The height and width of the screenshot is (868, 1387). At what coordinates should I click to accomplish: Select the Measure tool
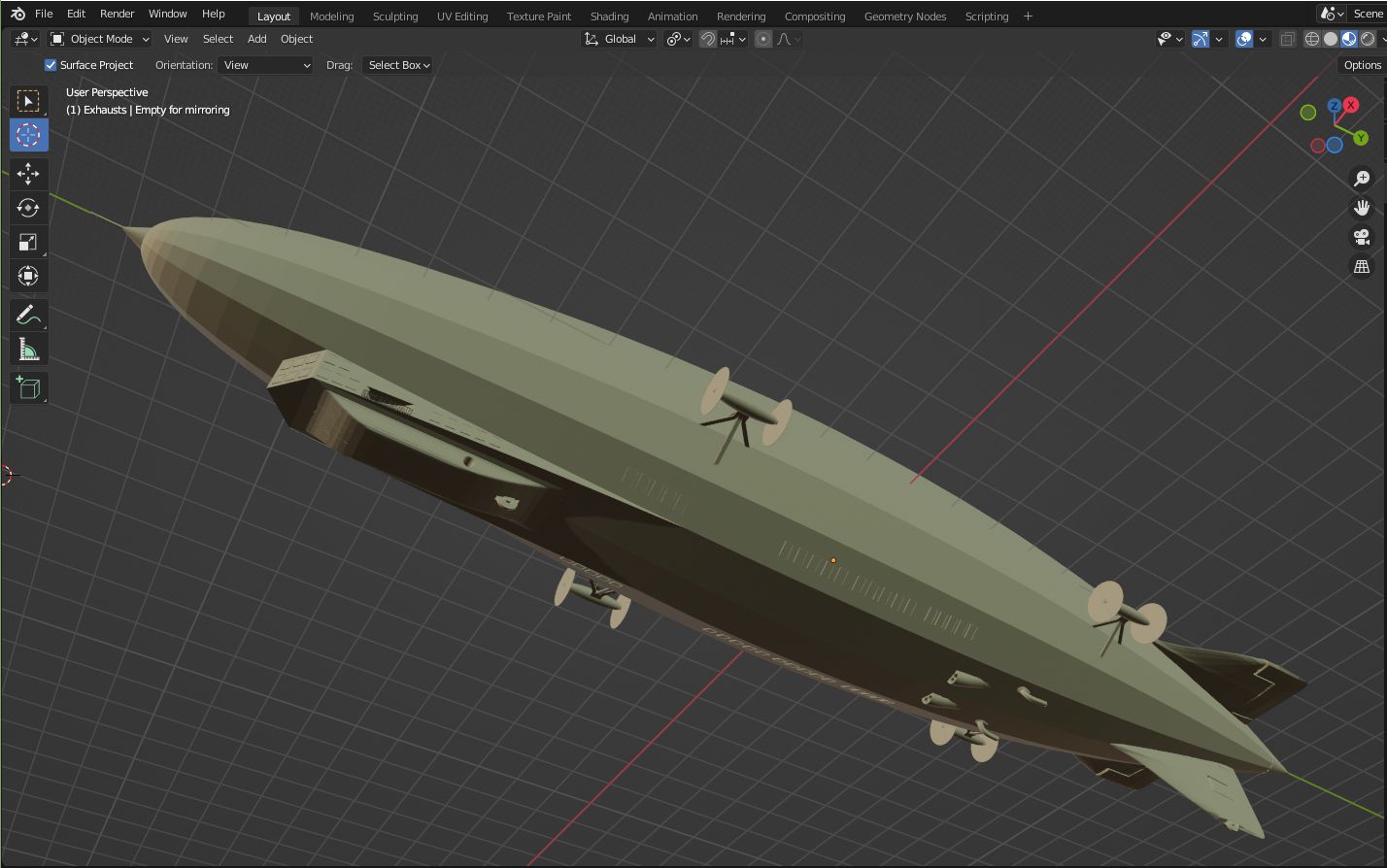tap(28, 350)
